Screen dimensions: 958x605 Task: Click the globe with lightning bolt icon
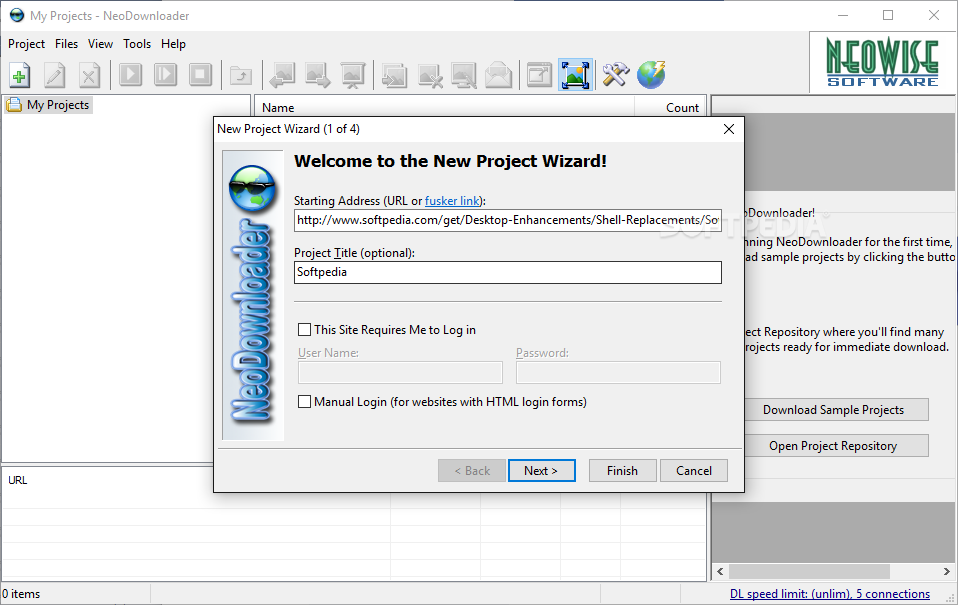click(651, 75)
